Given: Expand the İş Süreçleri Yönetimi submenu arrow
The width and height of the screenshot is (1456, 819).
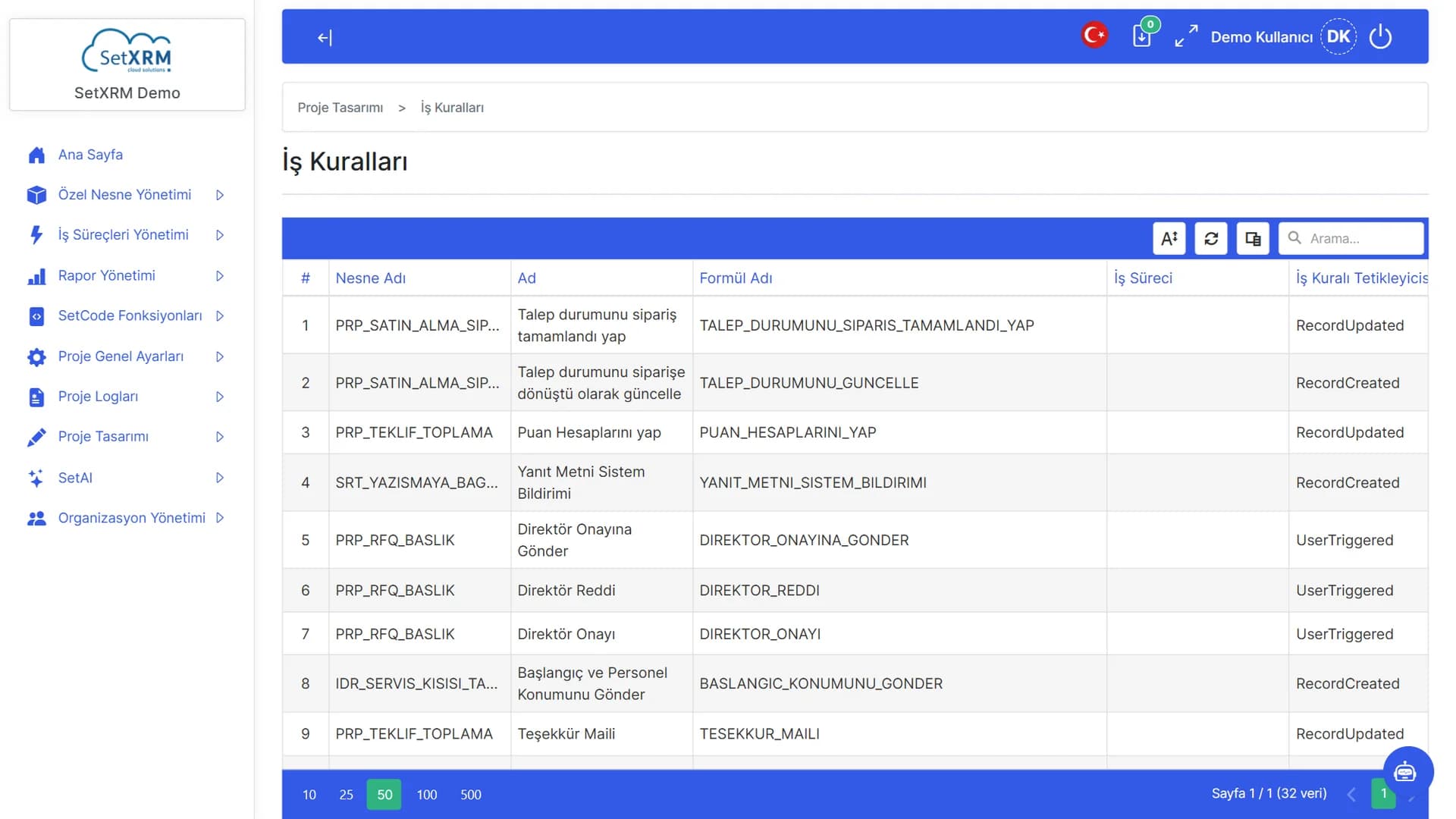Looking at the screenshot, I should 220,235.
